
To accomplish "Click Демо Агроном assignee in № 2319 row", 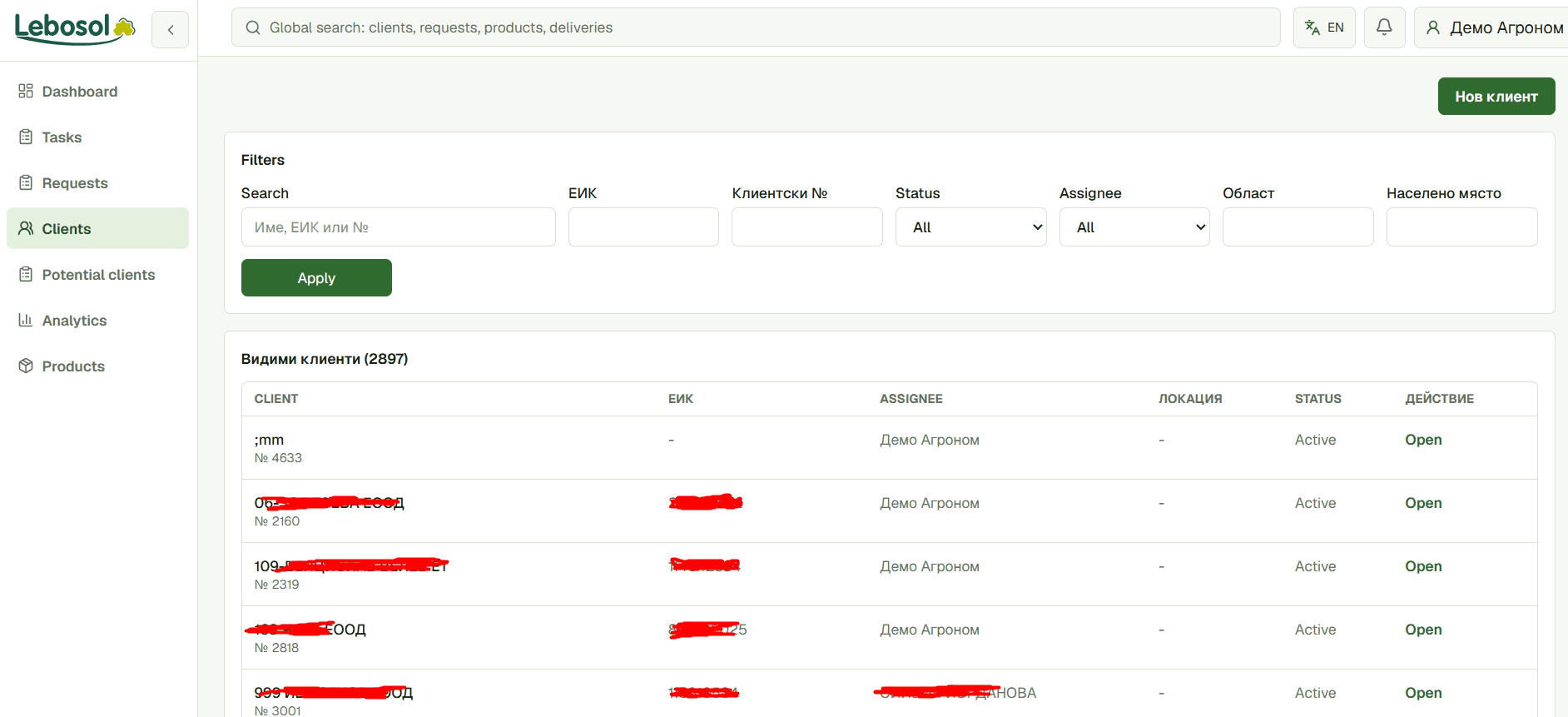I will (930, 566).
